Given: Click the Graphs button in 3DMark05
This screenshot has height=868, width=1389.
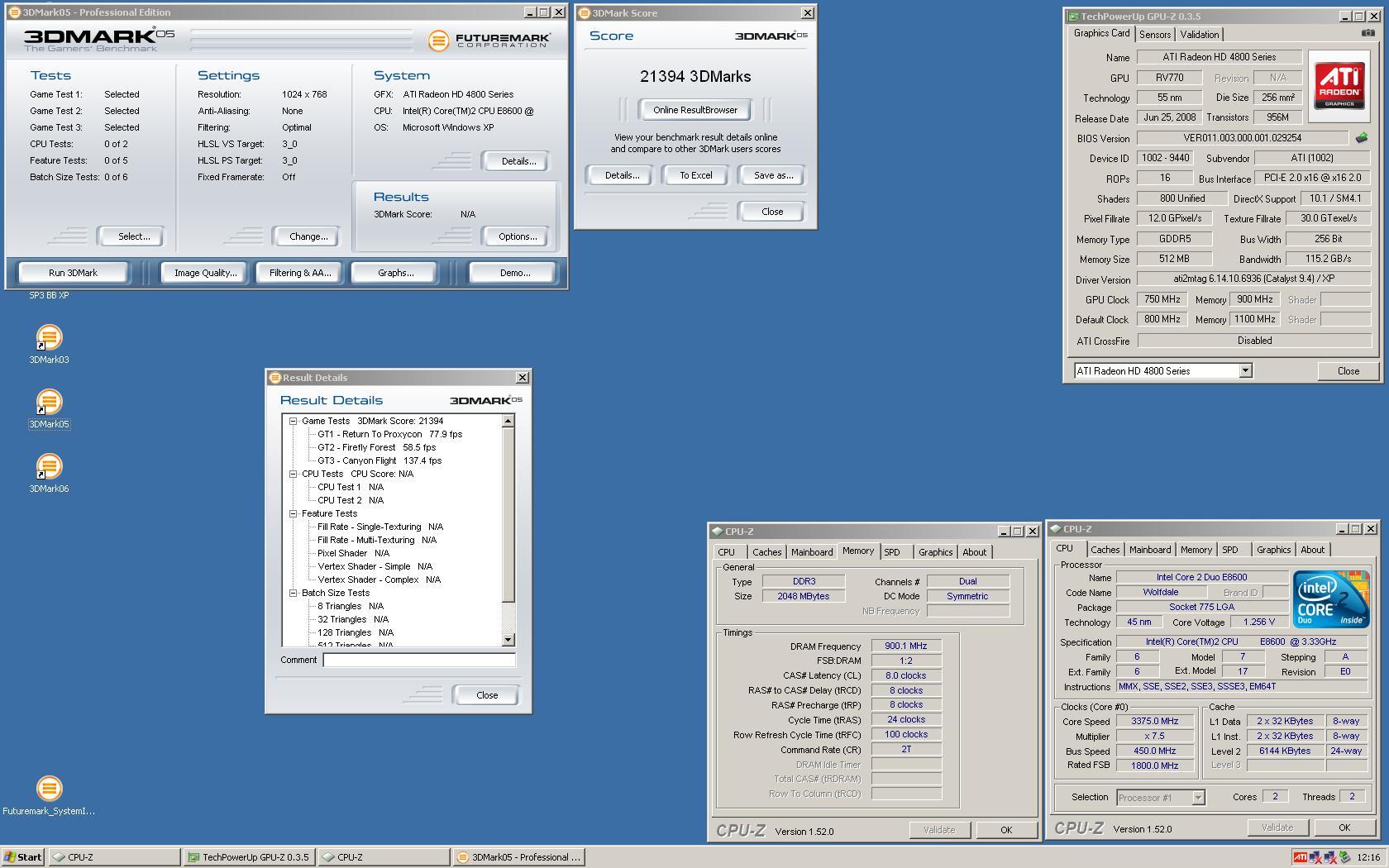Looking at the screenshot, I should coord(395,273).
